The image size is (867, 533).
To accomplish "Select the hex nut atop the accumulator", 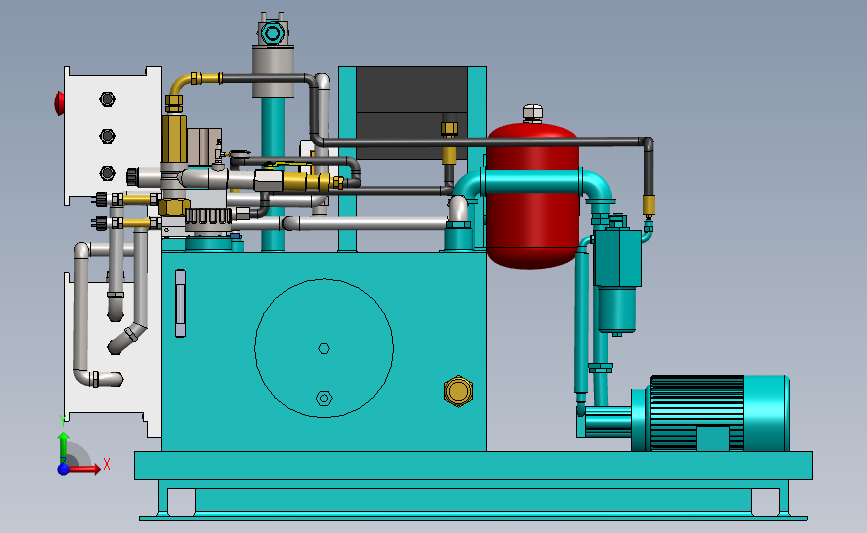I will pos(532,113).
